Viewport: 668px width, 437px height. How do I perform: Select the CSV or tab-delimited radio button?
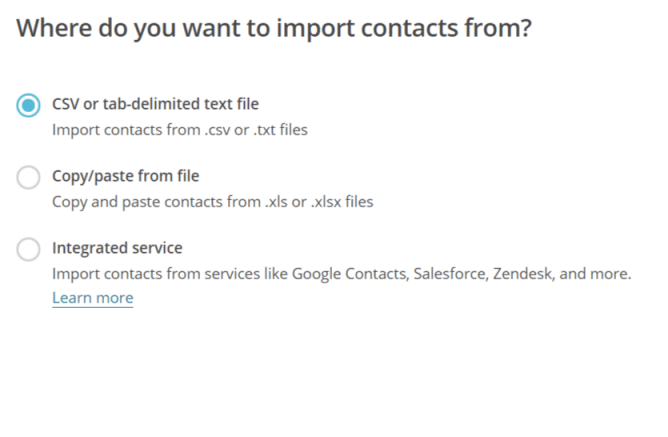(x=29, y=105)
